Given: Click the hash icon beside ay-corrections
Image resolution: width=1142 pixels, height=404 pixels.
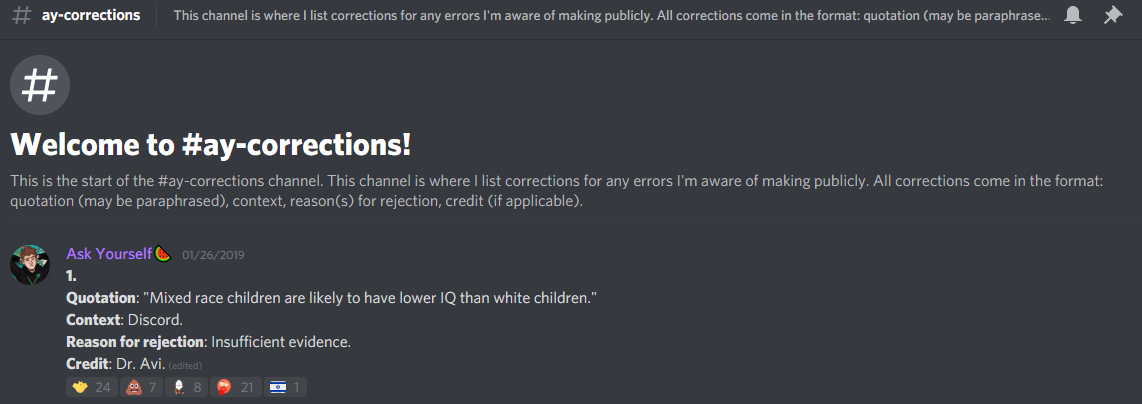Looking at the screenshot, I should (23, 15).
